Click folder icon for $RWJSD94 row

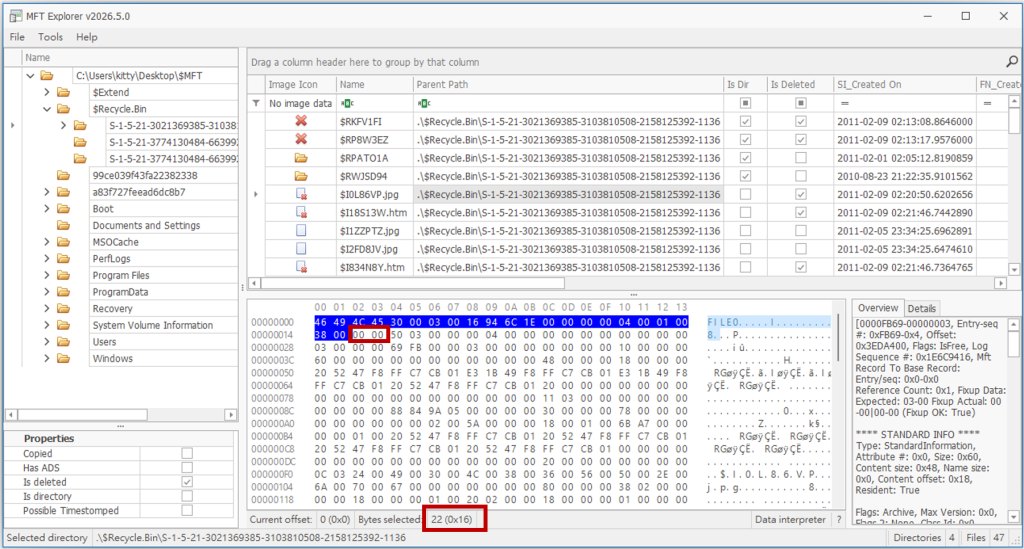[301, 176]
